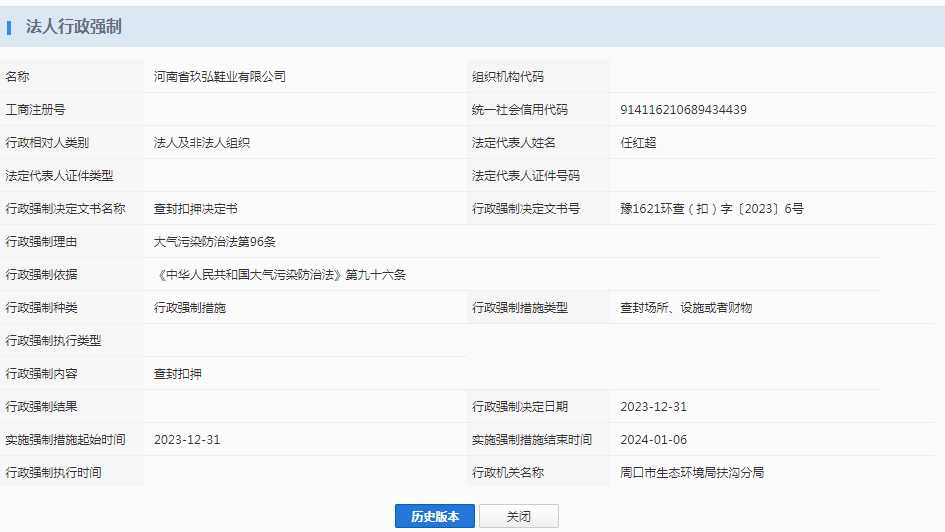This screenshot has height=532, width=945.
Task: Click document name 查封扣押决定书
Action: pos(196,209)
